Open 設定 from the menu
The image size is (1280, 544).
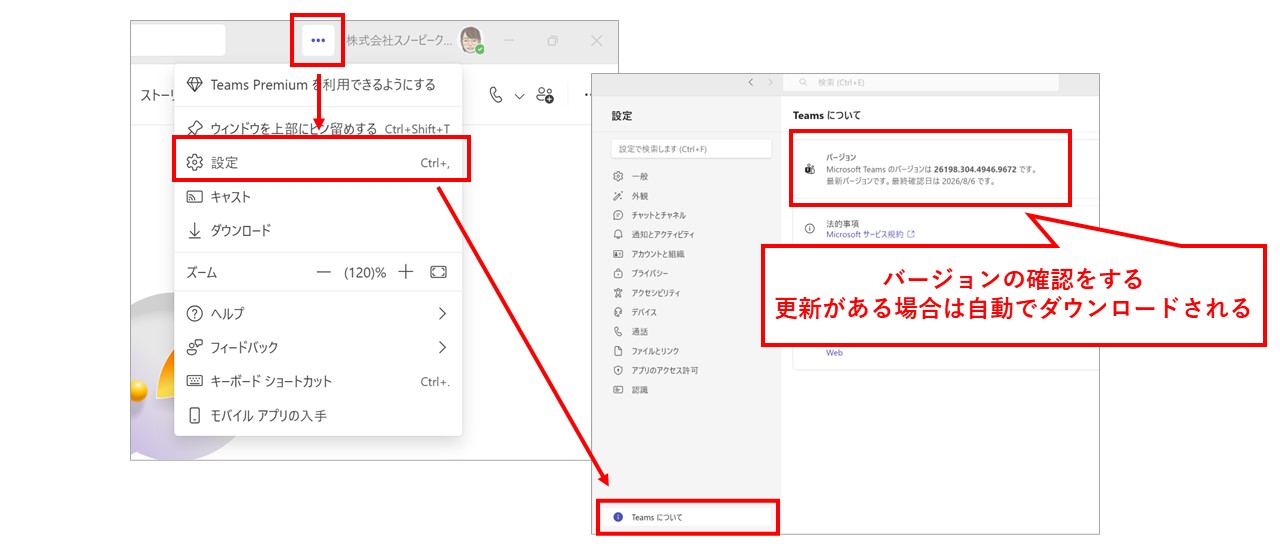(x=318, y=162)
